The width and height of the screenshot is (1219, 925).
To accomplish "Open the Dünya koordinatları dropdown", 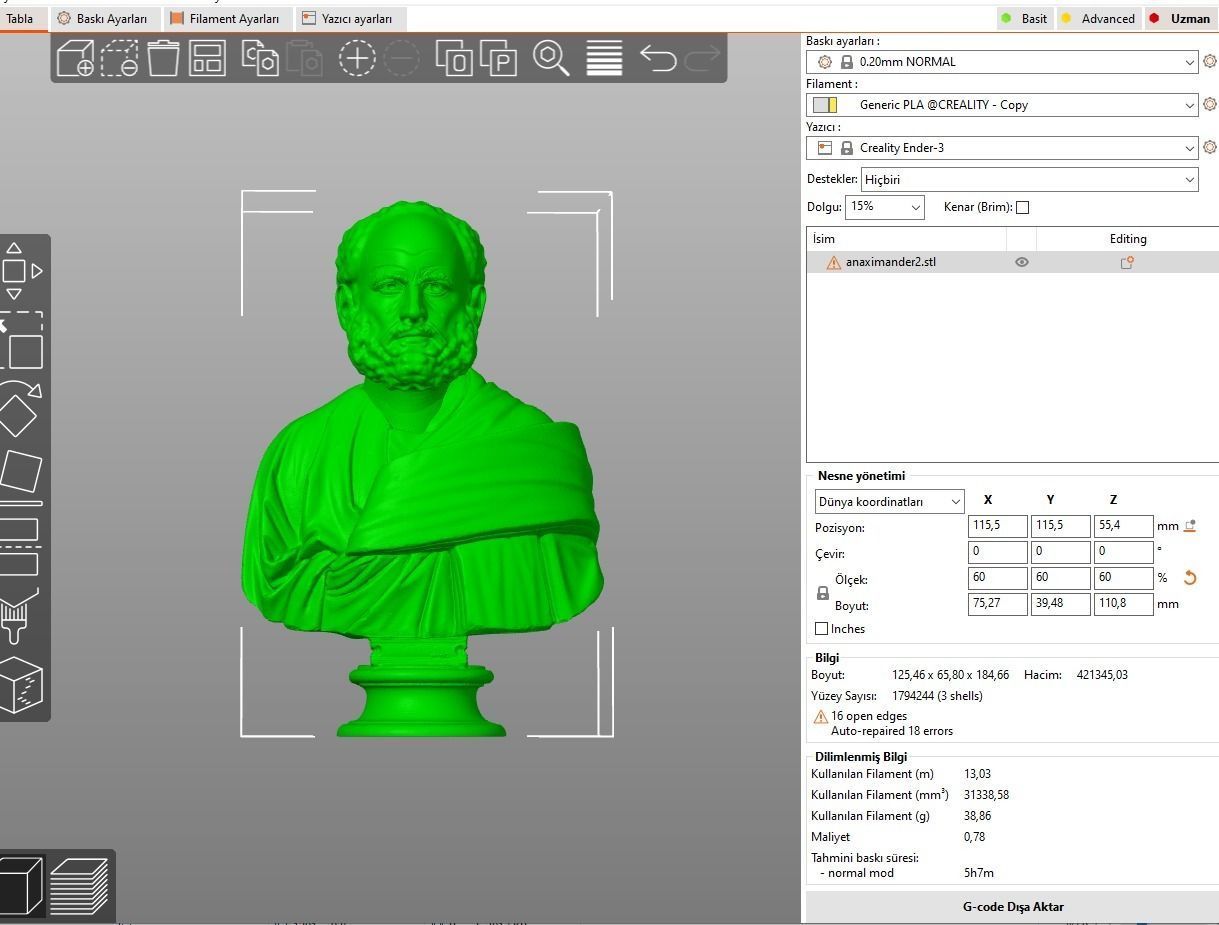I will point(889,501).
